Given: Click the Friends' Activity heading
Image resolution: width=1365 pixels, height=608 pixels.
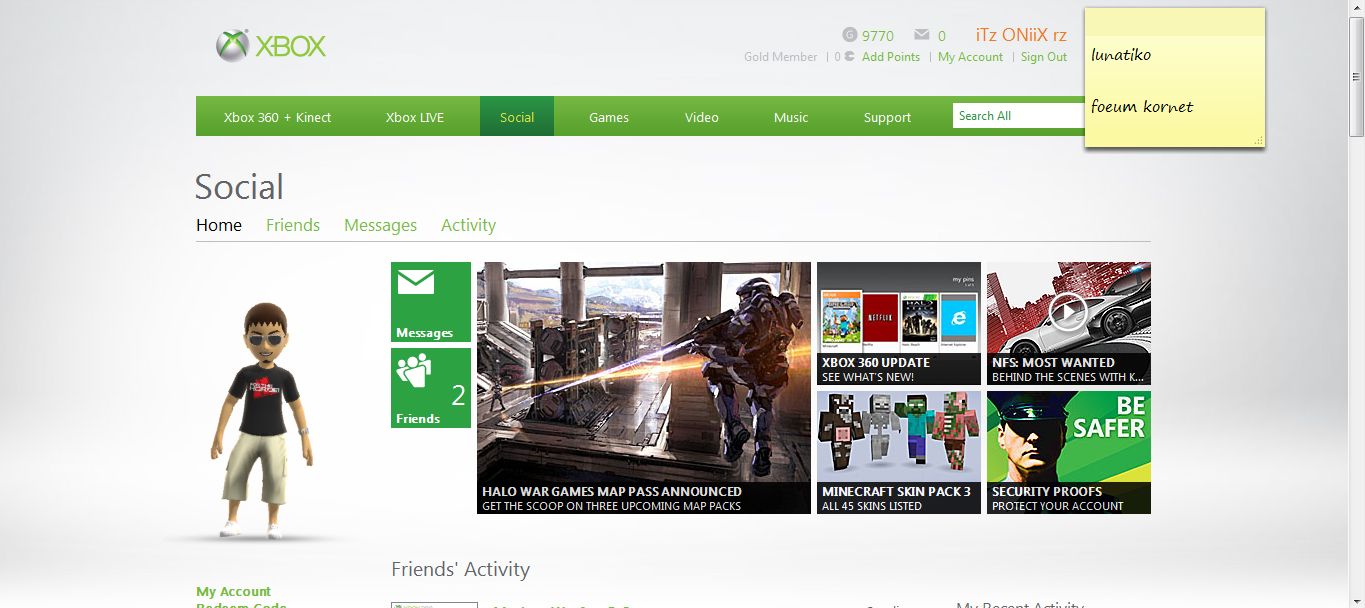Looking at the screenshot, I should (460, 569).
